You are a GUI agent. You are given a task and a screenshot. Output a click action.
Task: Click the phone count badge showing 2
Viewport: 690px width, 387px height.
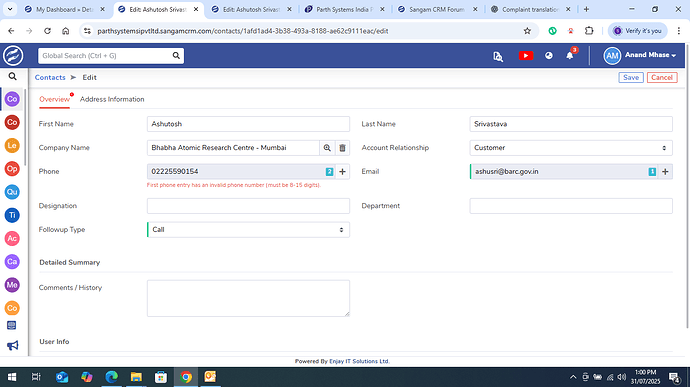pos(329,172)
